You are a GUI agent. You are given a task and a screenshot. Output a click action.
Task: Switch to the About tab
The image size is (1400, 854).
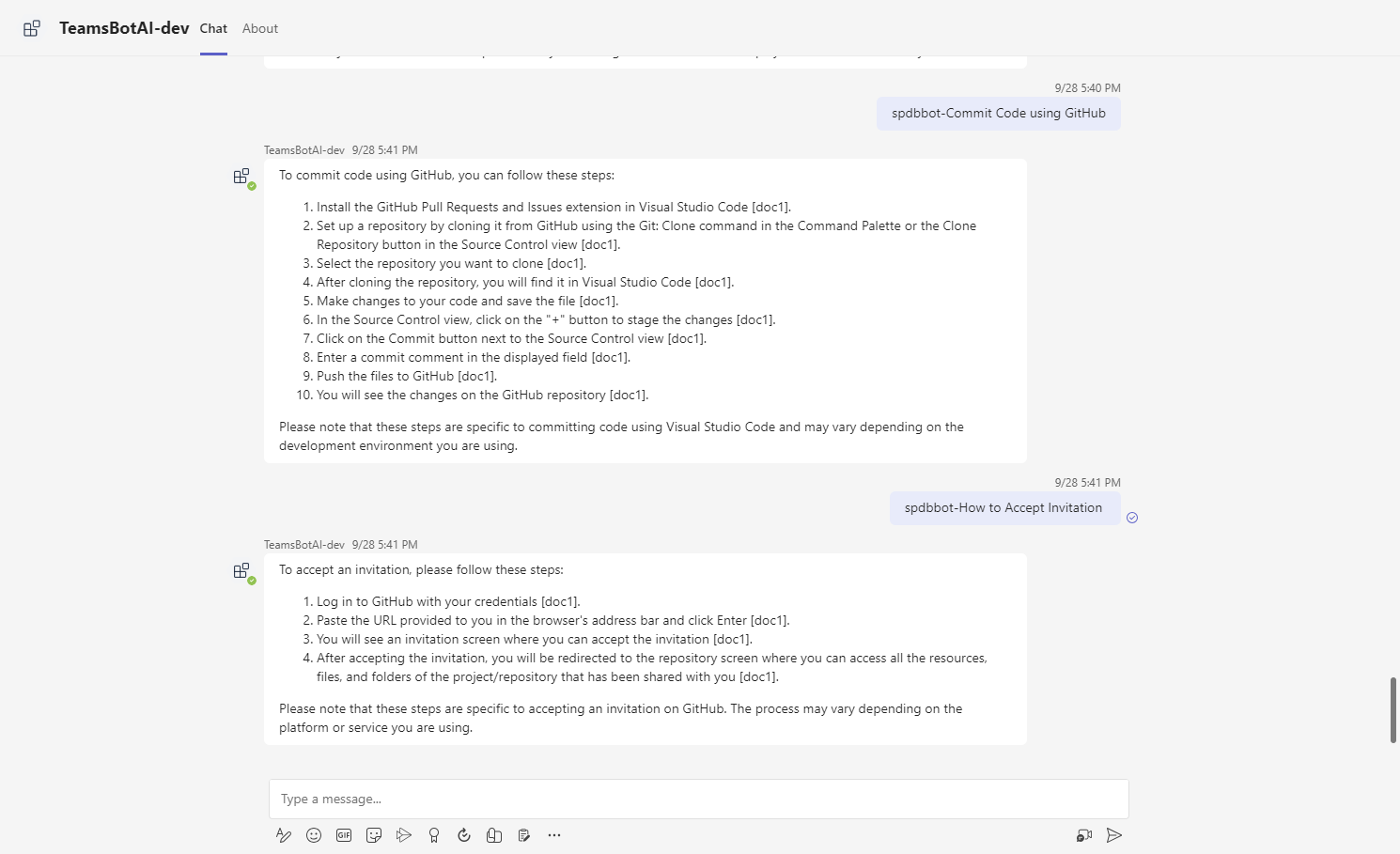[260, 28]
